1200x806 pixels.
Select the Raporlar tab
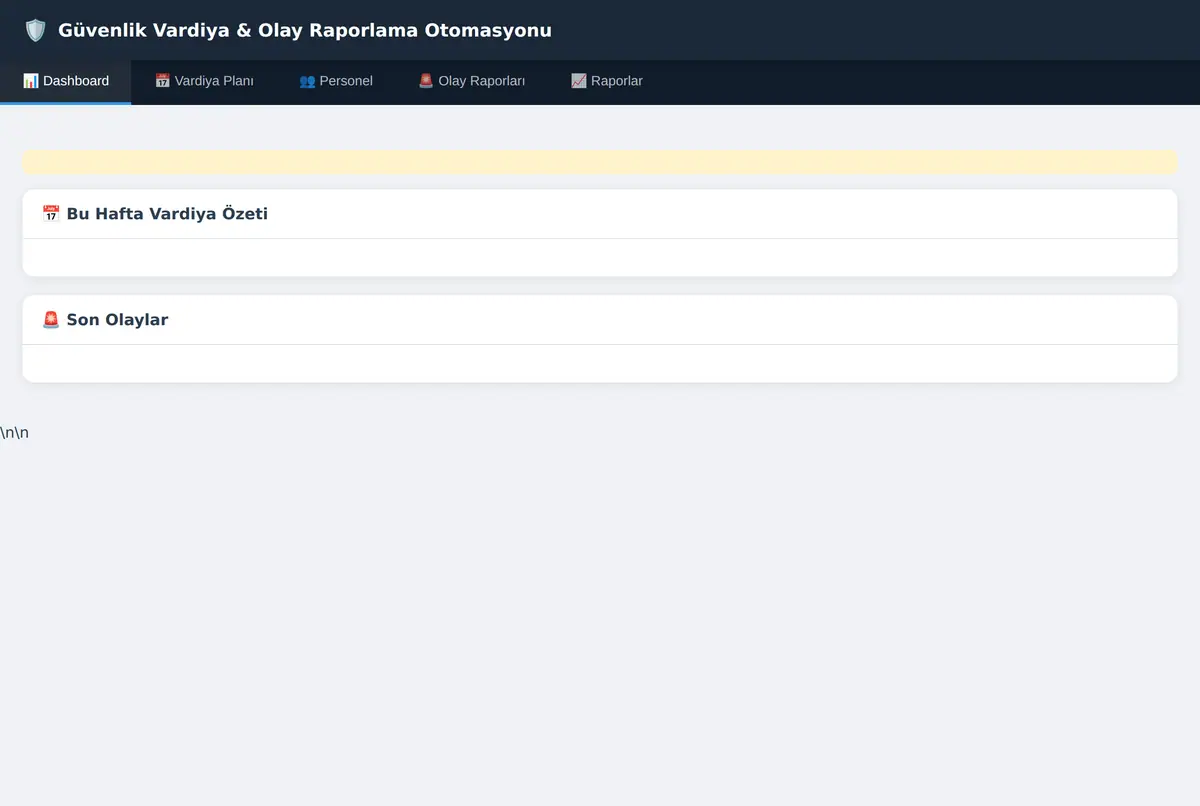pyautogui.click(x=607, y=81)
